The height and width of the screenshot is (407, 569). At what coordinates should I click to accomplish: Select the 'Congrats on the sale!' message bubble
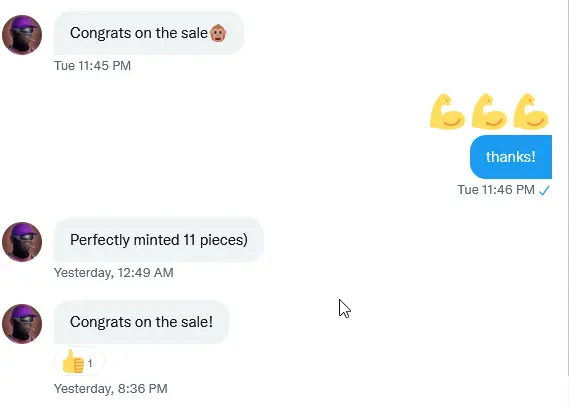(x=142, y=322)
